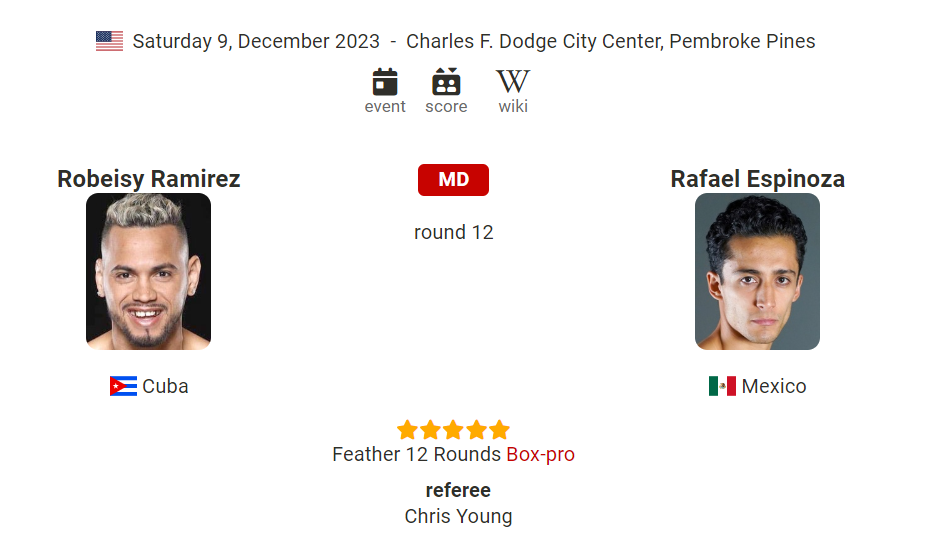Open the event calendar icon

click(x=385, y=82)
